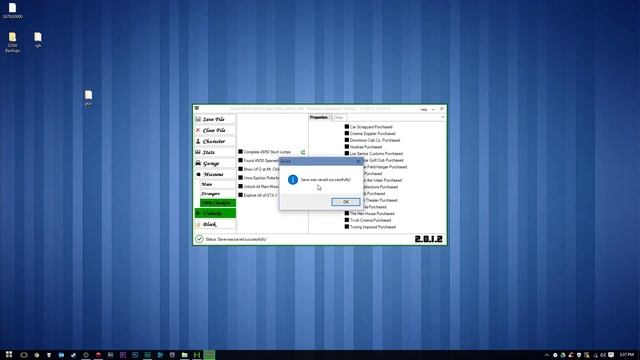Toggle Explore All of GTA V checkbox
This screenshot has width=640, height=360.
tap(240, 195)
